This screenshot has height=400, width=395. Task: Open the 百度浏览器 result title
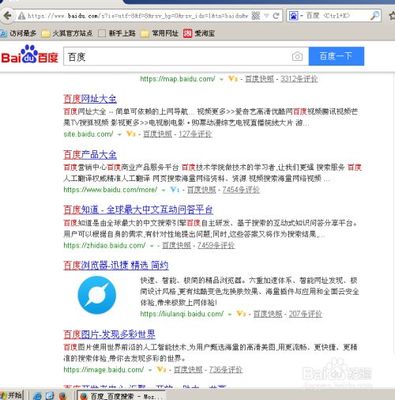[116, 265]
